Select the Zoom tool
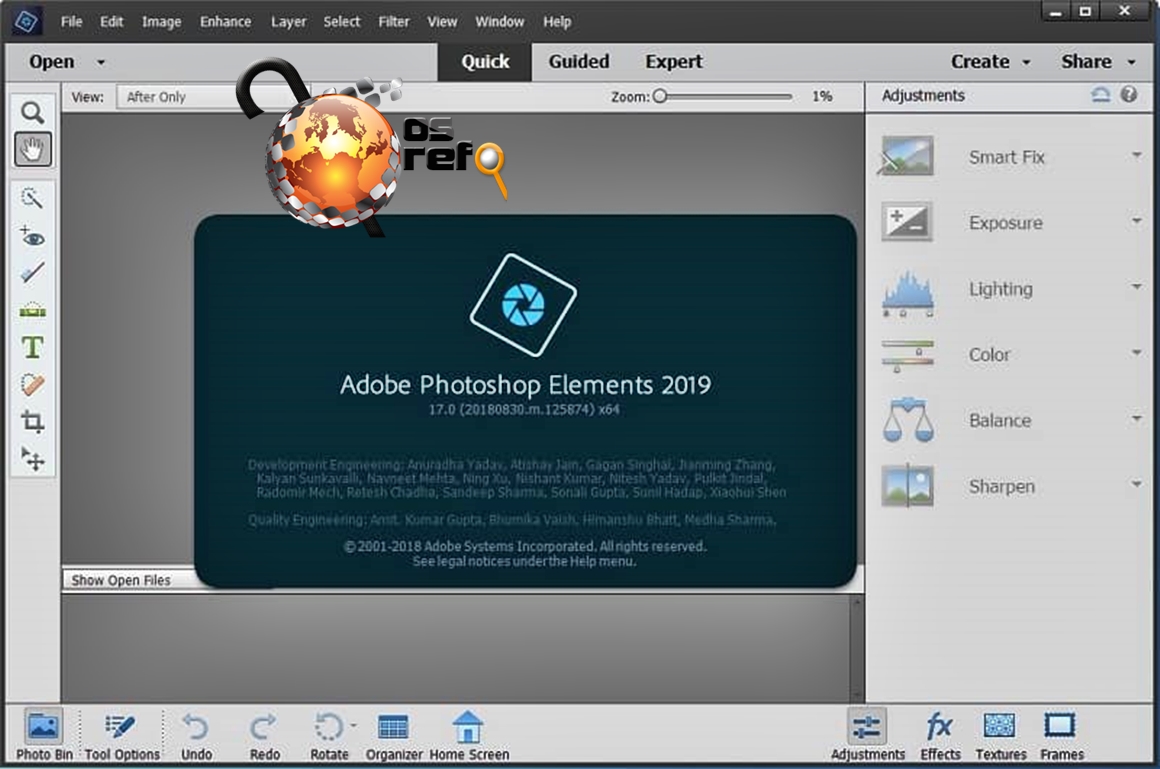The height and width of the screenshot is (769, 1160). click(33, 113)
